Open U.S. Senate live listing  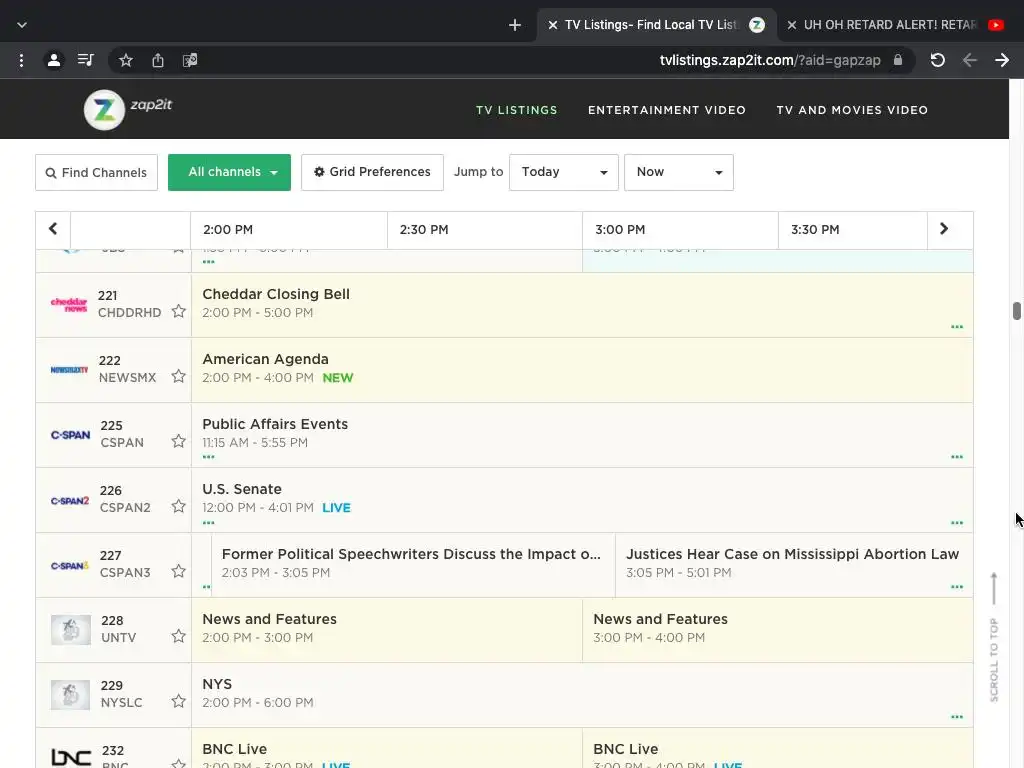(x=582, y=500)
